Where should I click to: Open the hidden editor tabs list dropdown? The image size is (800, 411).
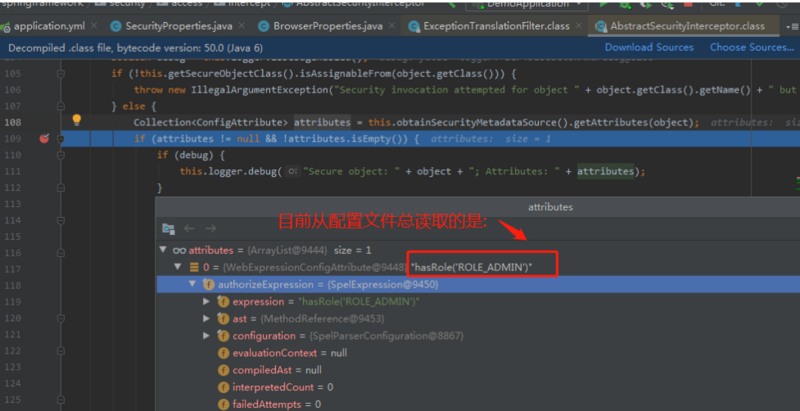[792, 27]
